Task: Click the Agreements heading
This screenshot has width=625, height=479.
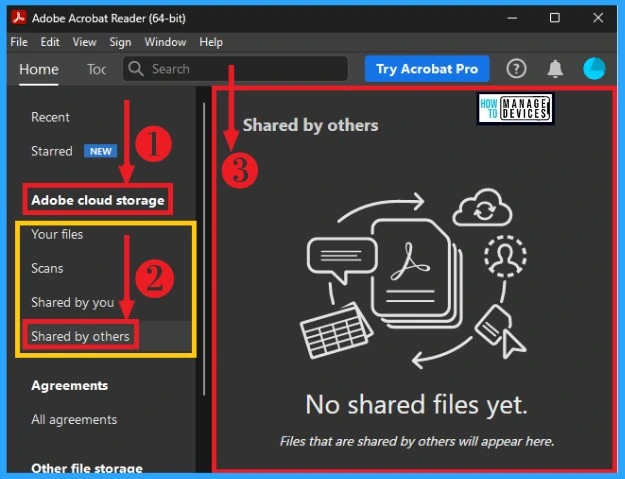Action: 69,385
